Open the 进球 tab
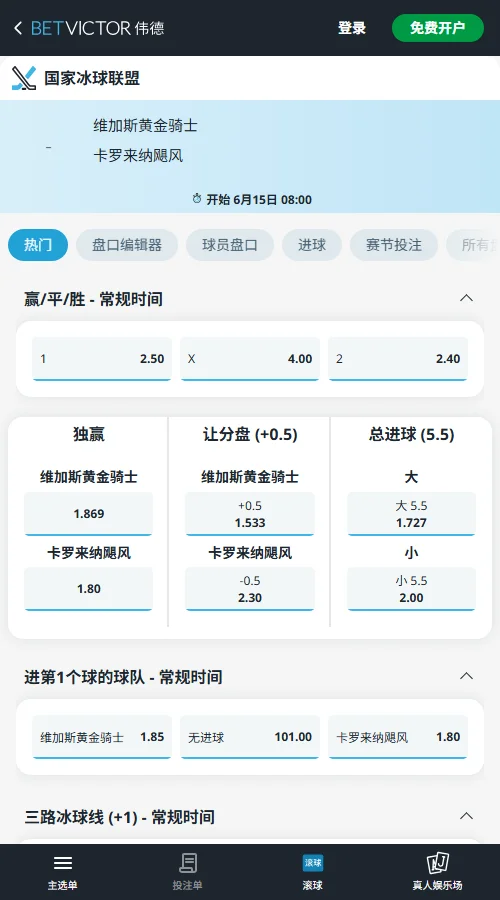This screenshot has width=500, height=900. pyautogui.click(x=312, y=245)
